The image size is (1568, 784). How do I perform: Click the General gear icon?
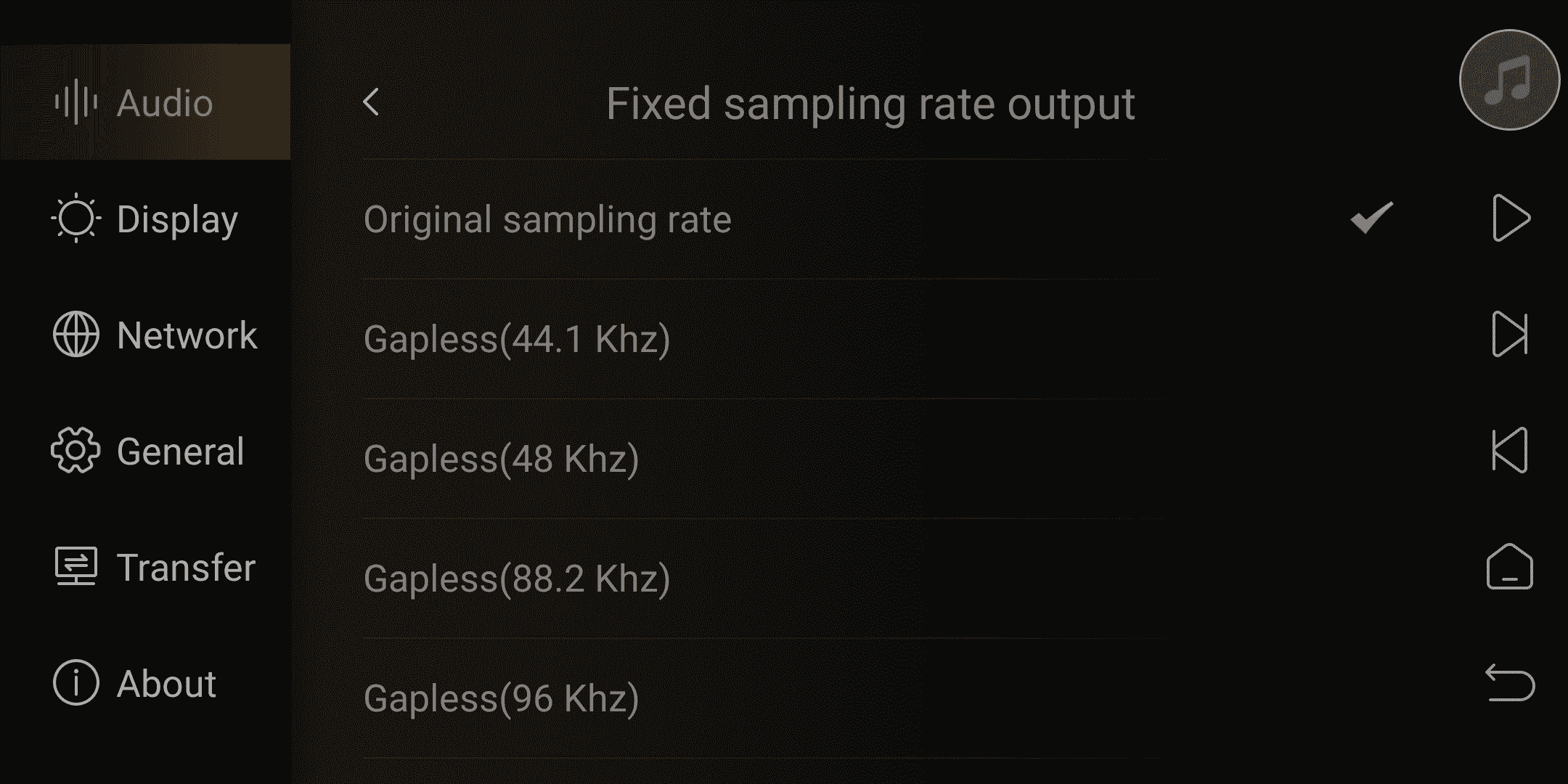75,451
